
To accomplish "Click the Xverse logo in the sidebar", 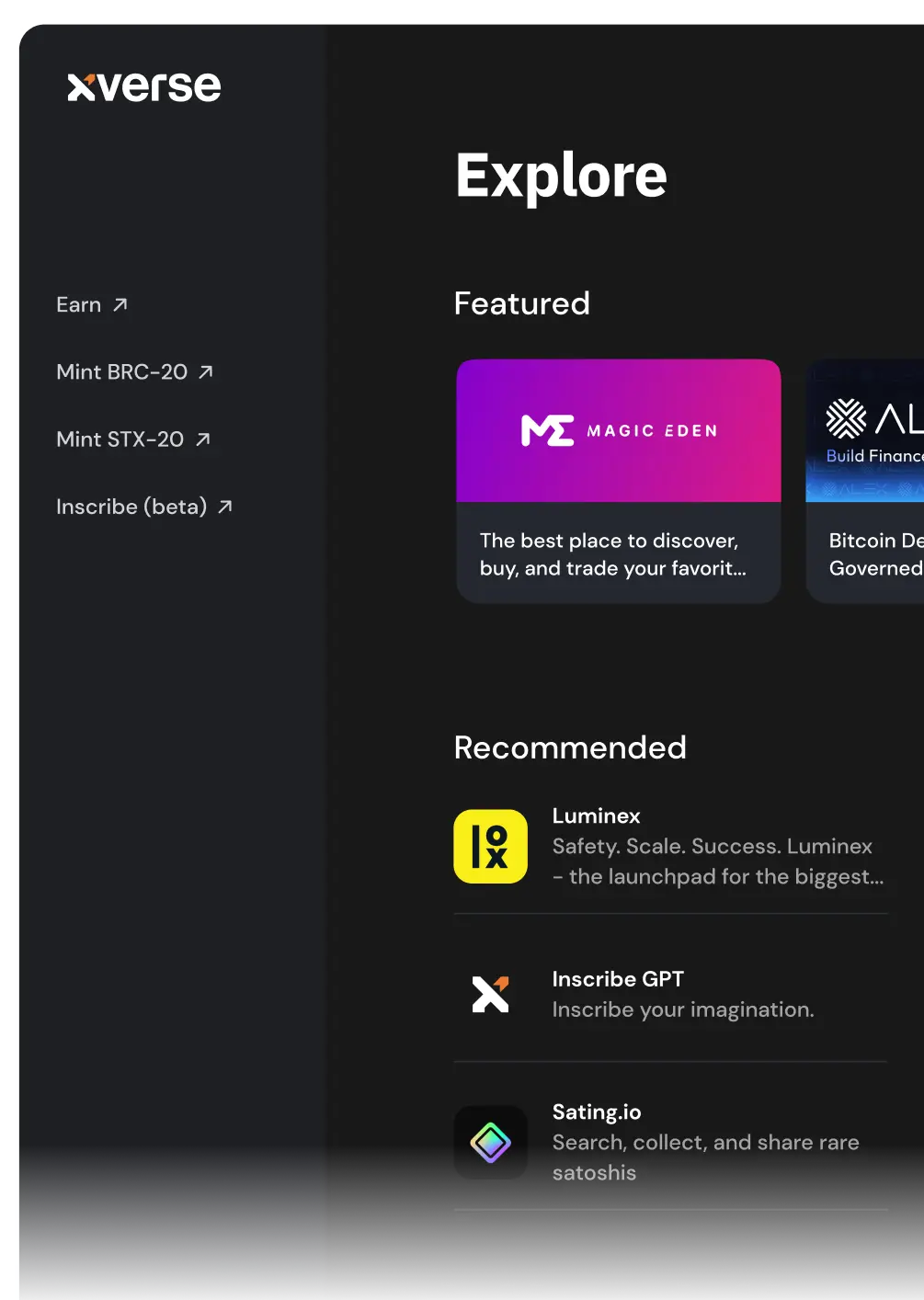I will point(143,86).
